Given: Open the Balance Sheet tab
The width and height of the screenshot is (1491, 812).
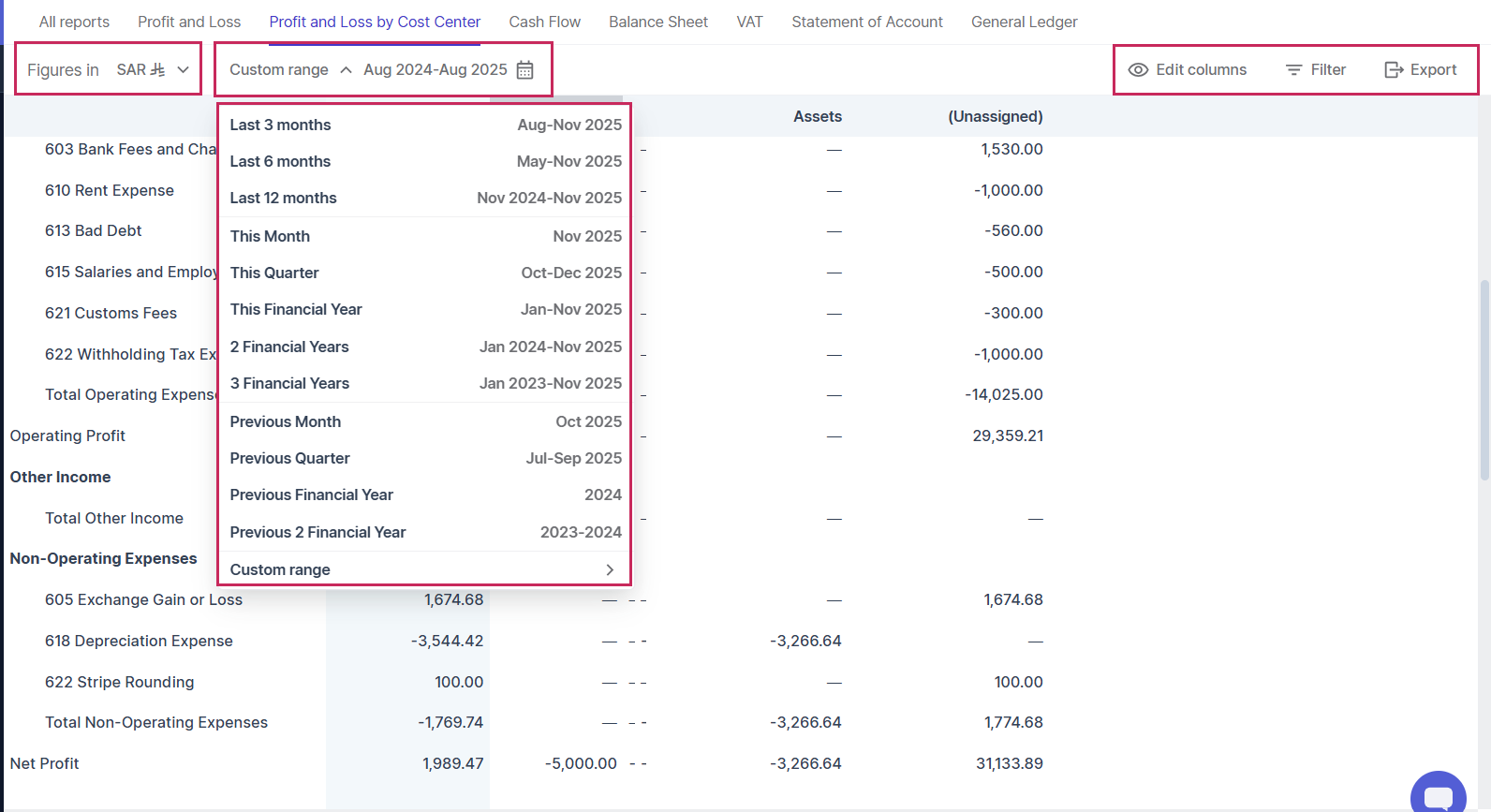Looking at the screenshot, I should point(657,22).
